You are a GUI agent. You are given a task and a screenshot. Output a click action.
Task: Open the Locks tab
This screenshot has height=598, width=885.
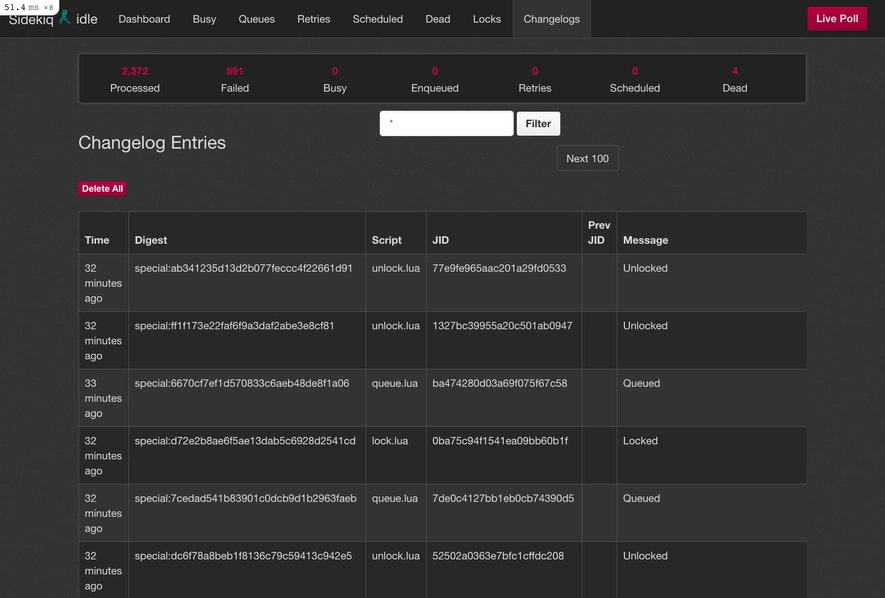click(487, 19)
